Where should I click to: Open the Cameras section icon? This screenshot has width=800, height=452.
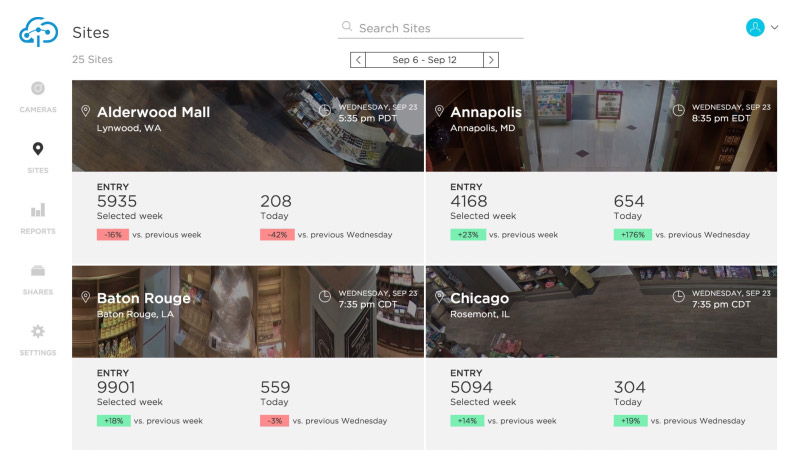[38, 88]
